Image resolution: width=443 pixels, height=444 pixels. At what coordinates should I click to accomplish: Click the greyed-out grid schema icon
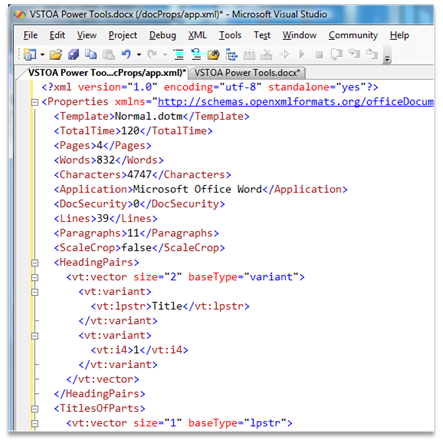[x=249, y=54]
